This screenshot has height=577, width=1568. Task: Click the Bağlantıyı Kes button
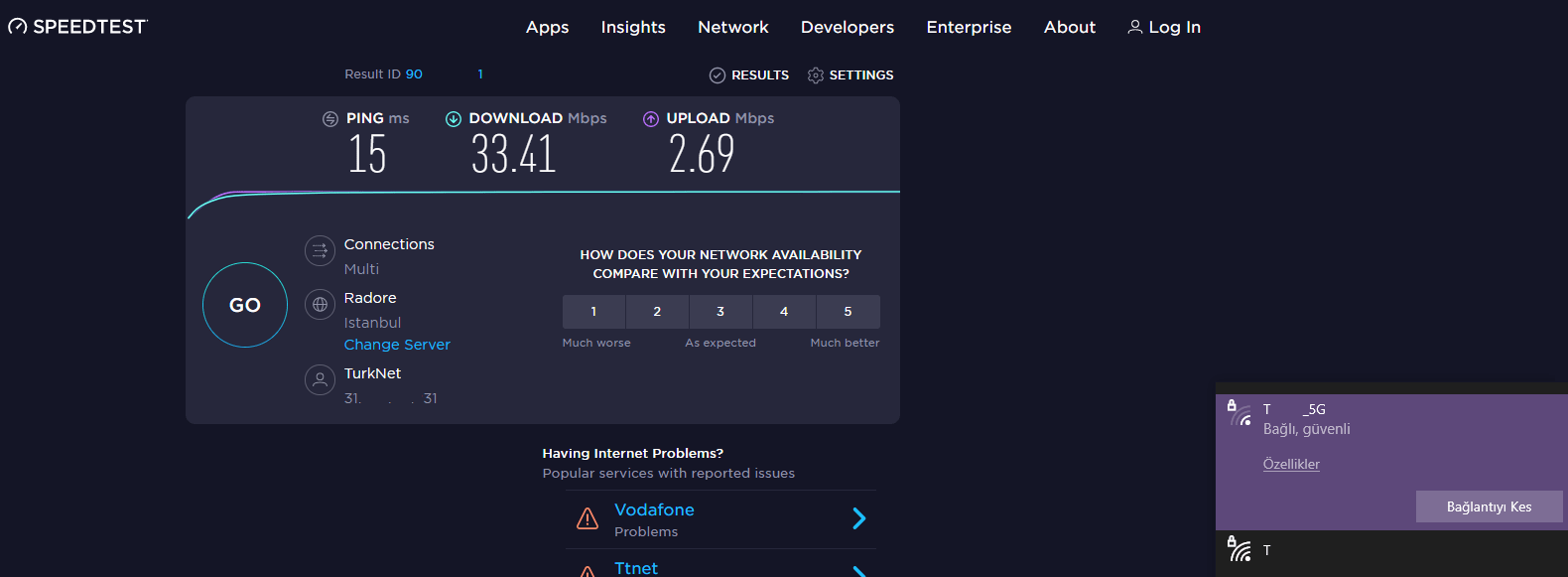(x=1489, y=506)
